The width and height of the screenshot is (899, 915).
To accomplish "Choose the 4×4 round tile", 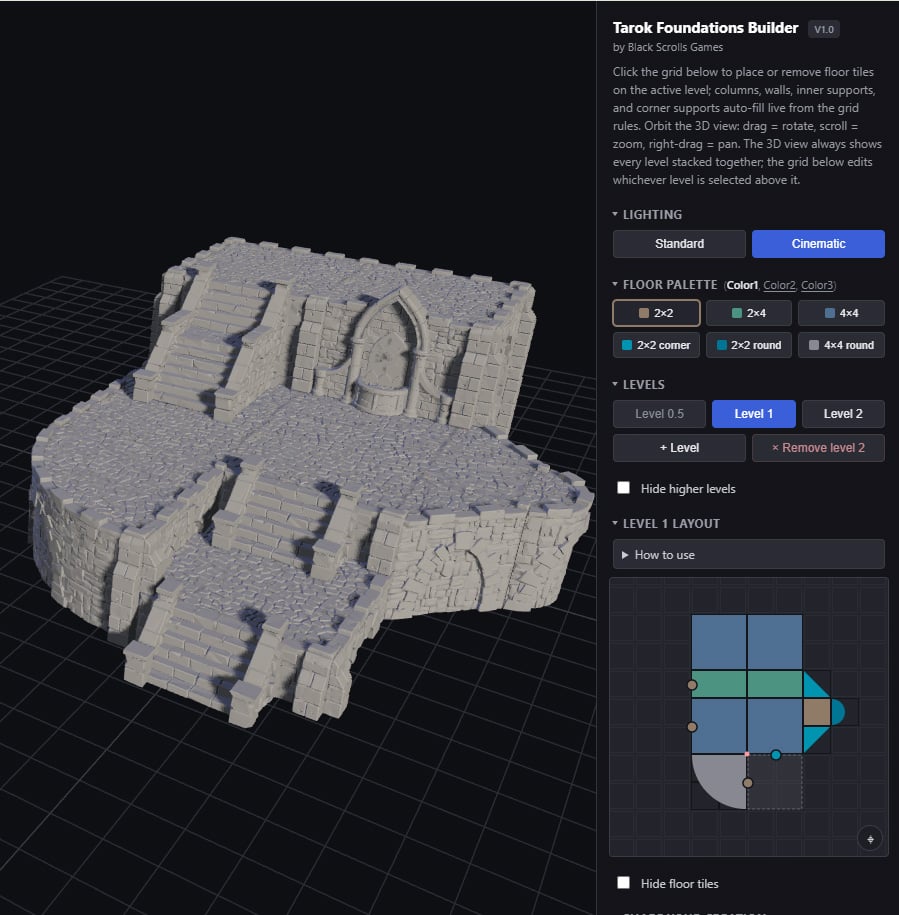I will click(x=841, y=345).
